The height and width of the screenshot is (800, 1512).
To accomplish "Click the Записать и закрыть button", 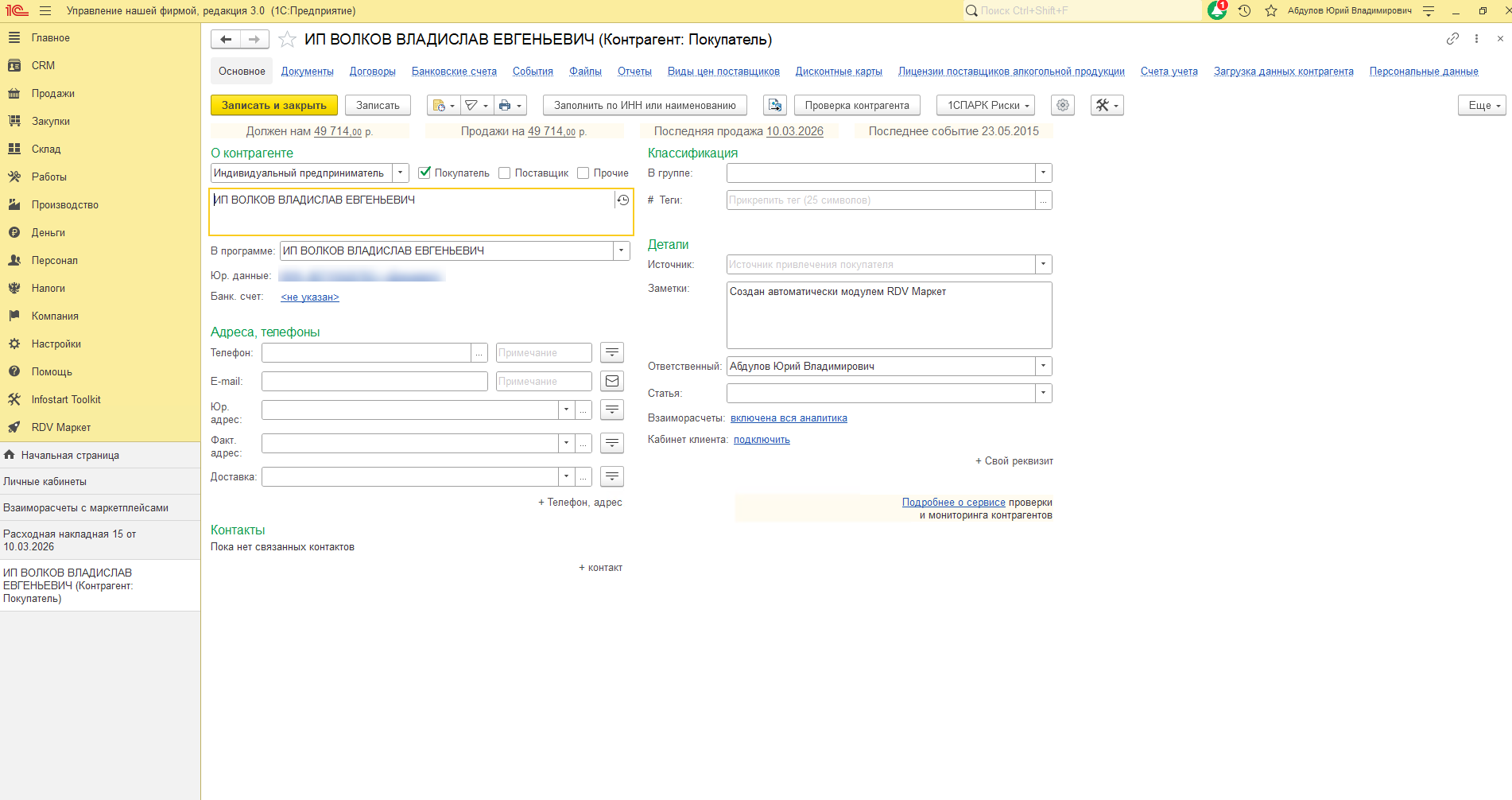I will click(273, 106).
